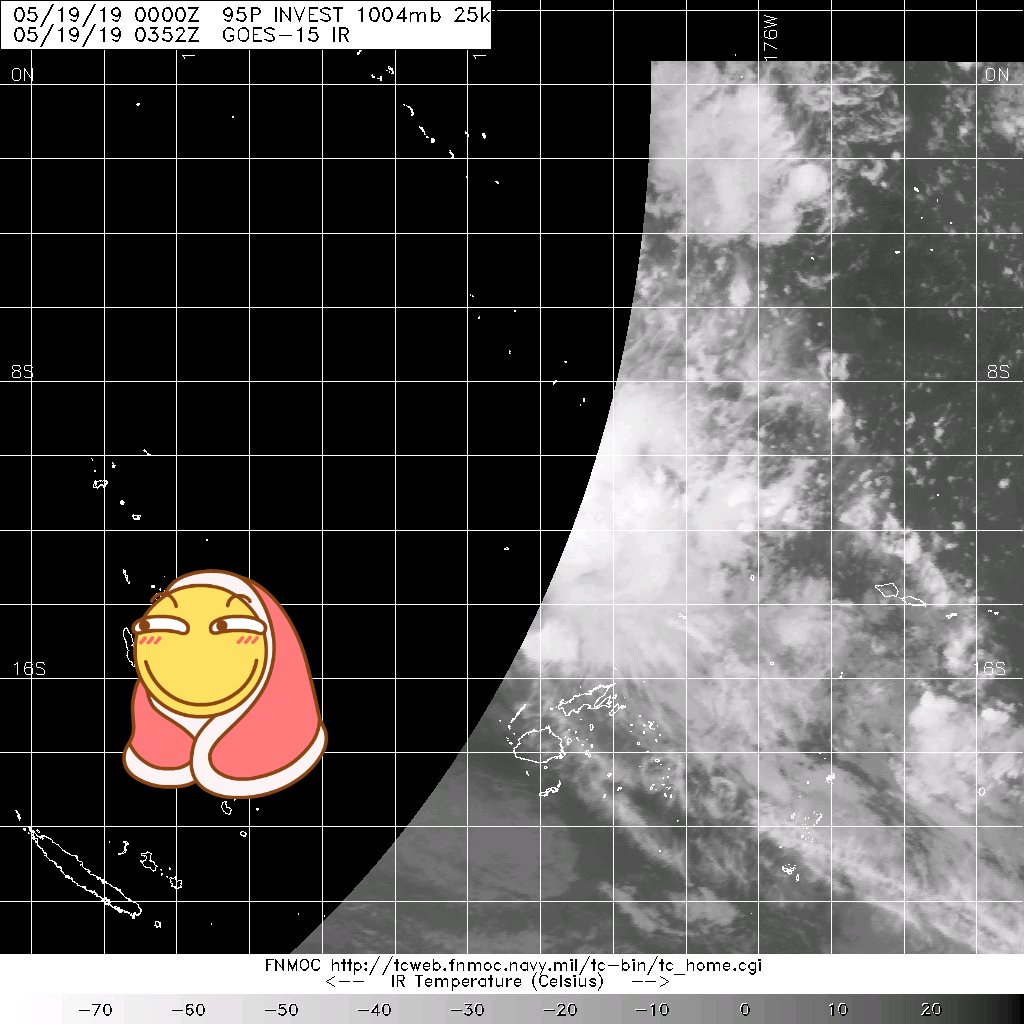The height and width of the screenshot is (1024, 1024).
Task: Click the -30 value on temperature scale
Action: (468, 1010)
